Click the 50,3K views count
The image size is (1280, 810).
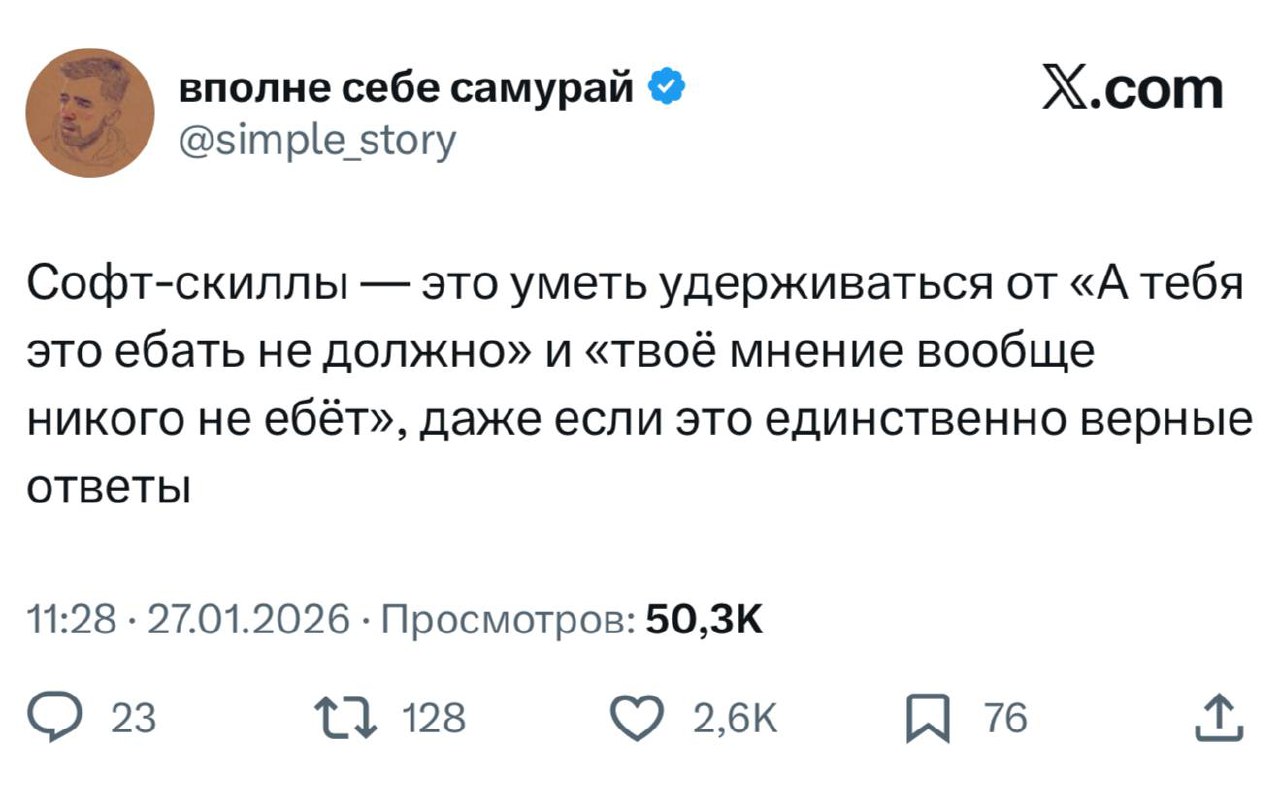(705, 621)
